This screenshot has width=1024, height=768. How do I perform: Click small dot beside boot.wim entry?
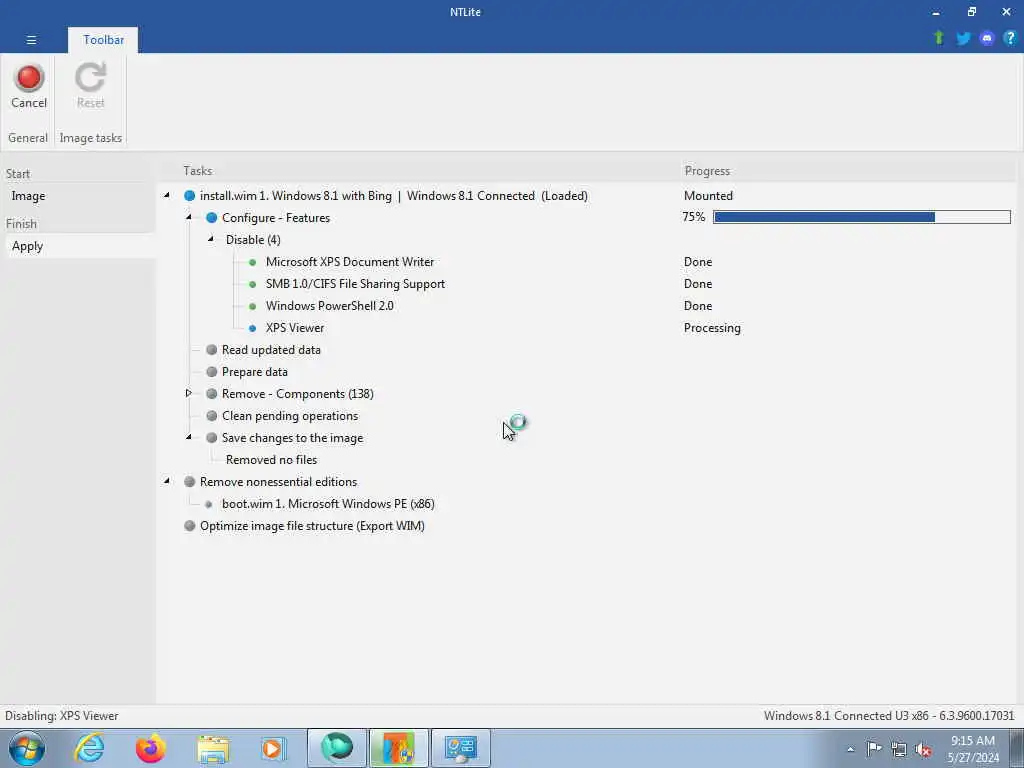coord(208,504)
